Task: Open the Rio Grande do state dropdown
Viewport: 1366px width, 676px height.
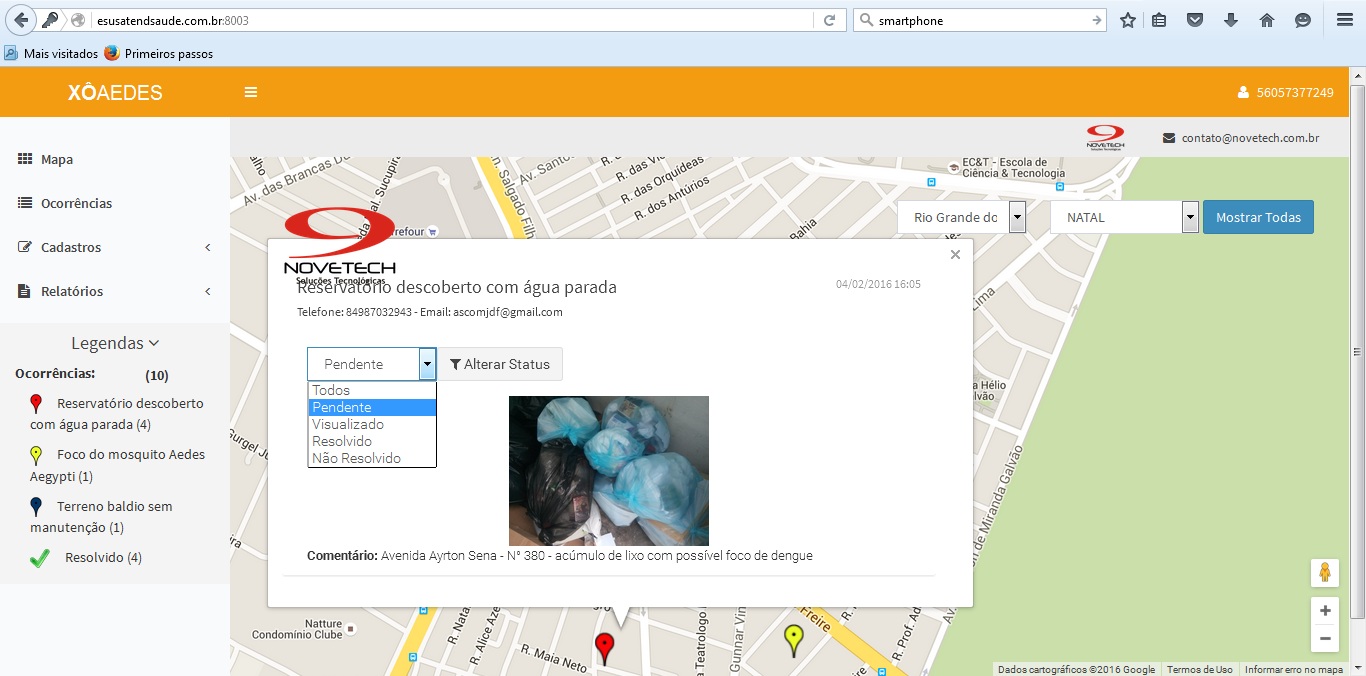Action: click(x=961, y=217)
